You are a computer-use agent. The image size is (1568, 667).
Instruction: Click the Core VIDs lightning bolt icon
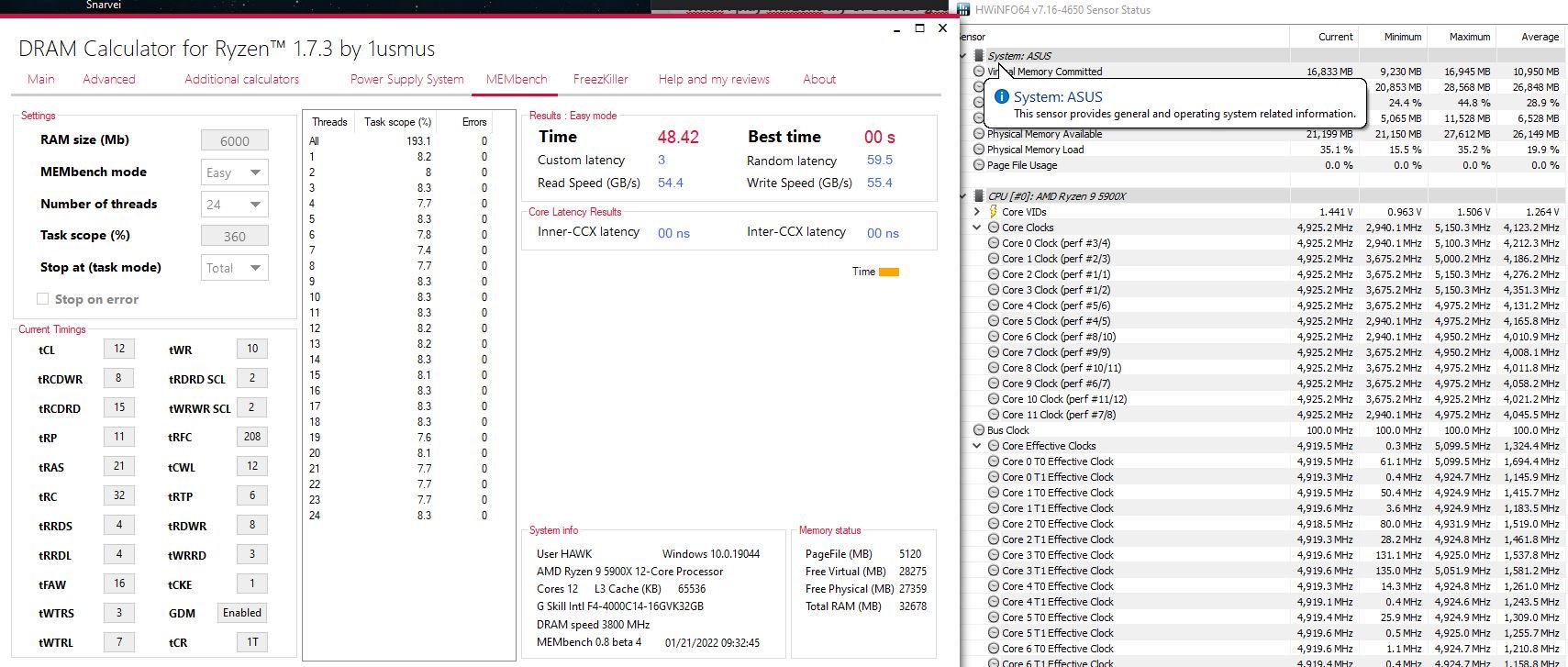(993, 212)
